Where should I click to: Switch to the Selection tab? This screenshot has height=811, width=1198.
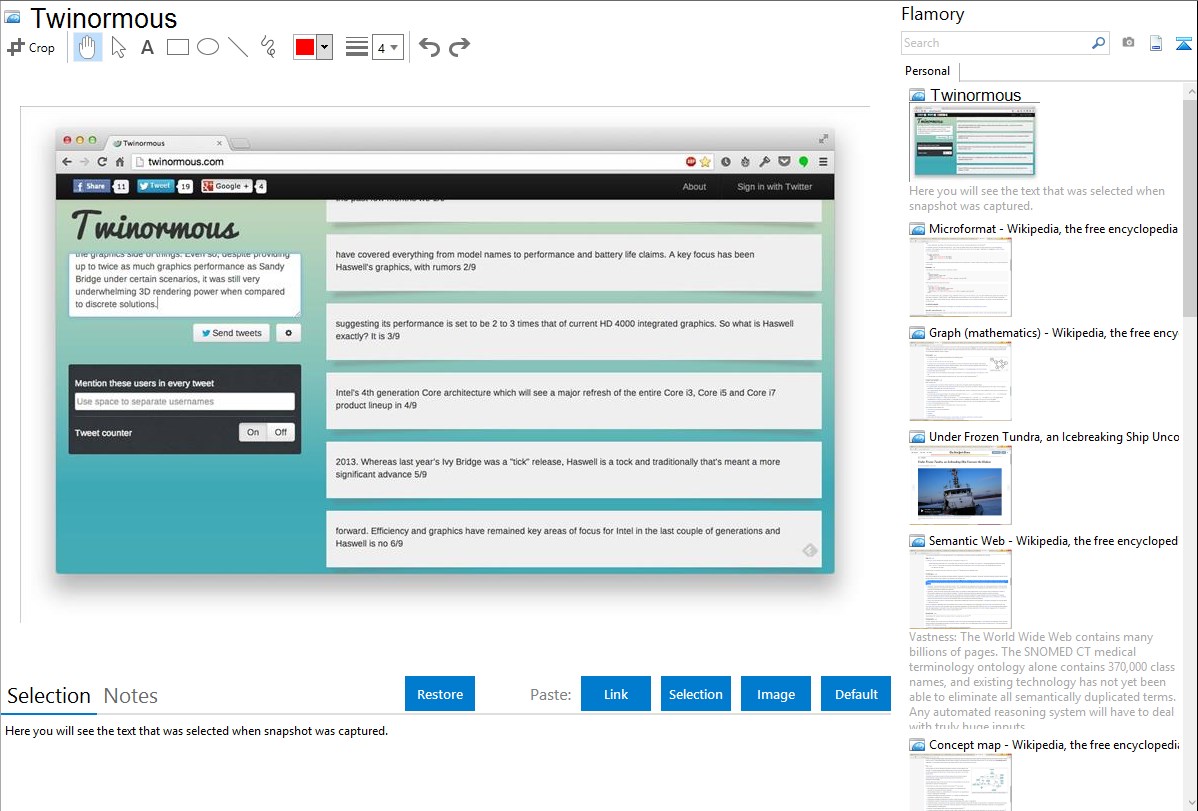(x=49, y=696)
